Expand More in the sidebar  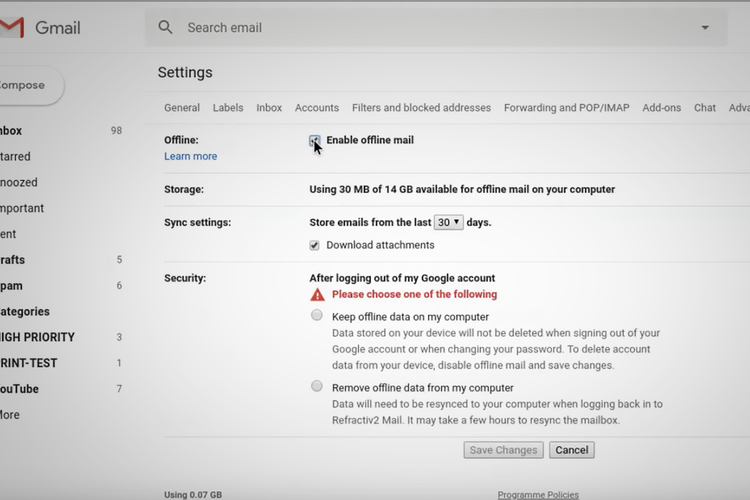(10, 415)
